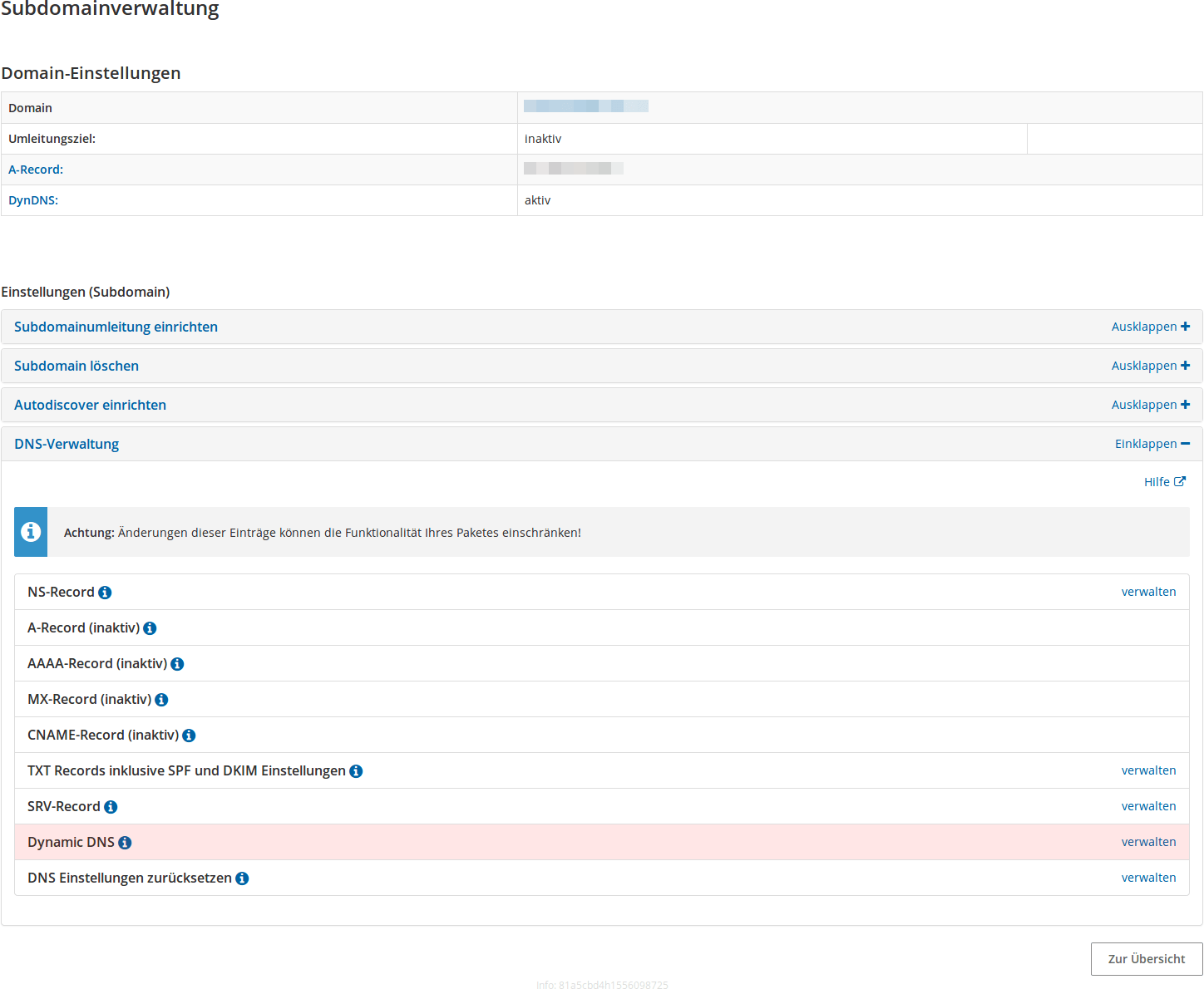Click info icon next to CNAME-Record

pyautogui.click(x=189, y=736)
